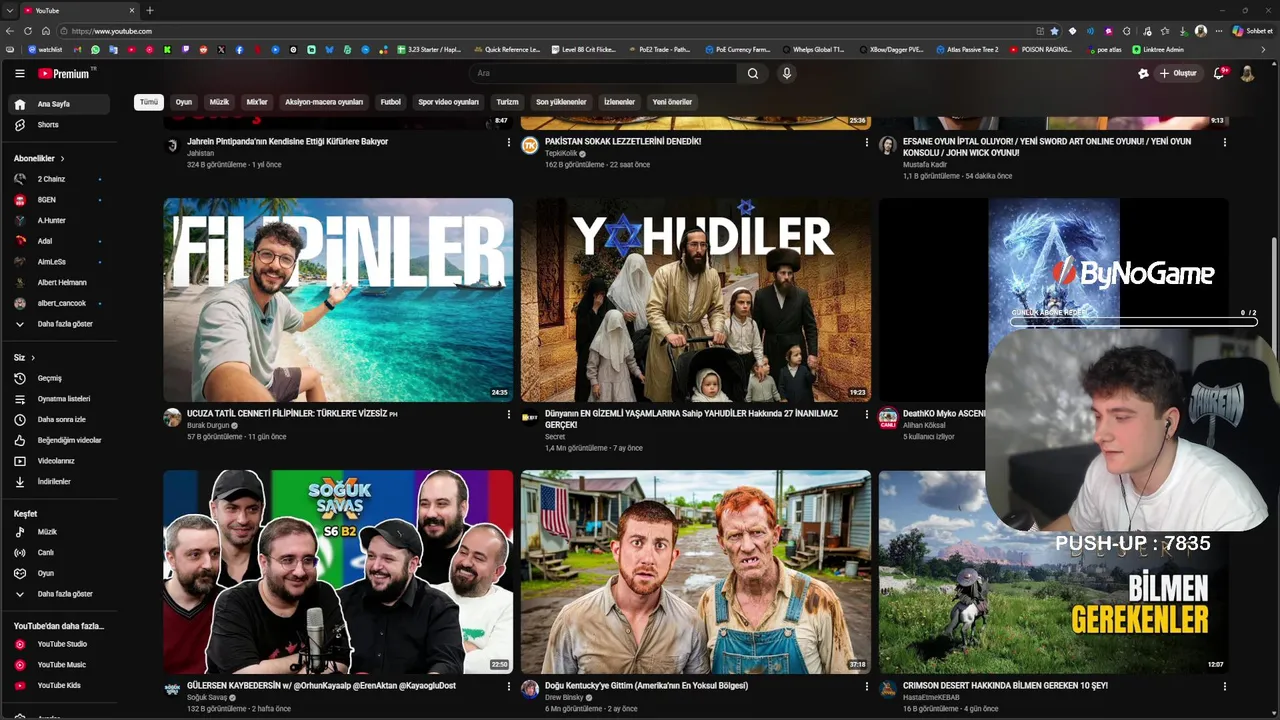Open the 2 Chainz subscription channel
The width and height of the screenshot is (1280, 720).
pos(60,179)
